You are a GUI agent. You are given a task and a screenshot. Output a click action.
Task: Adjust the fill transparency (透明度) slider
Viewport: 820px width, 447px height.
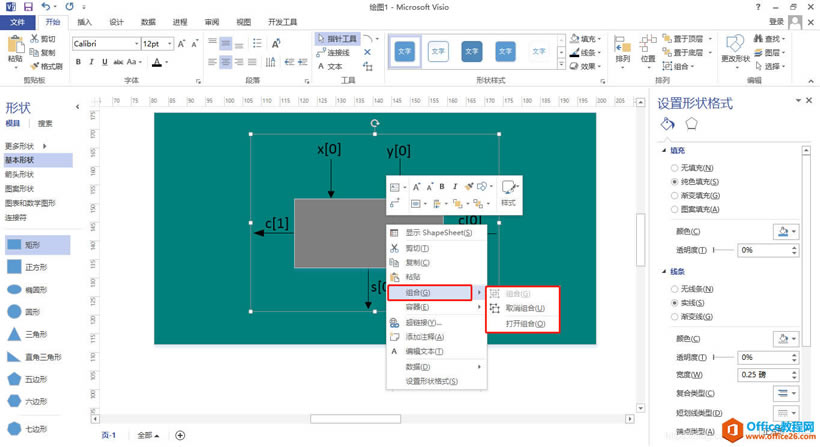(724, 250)
